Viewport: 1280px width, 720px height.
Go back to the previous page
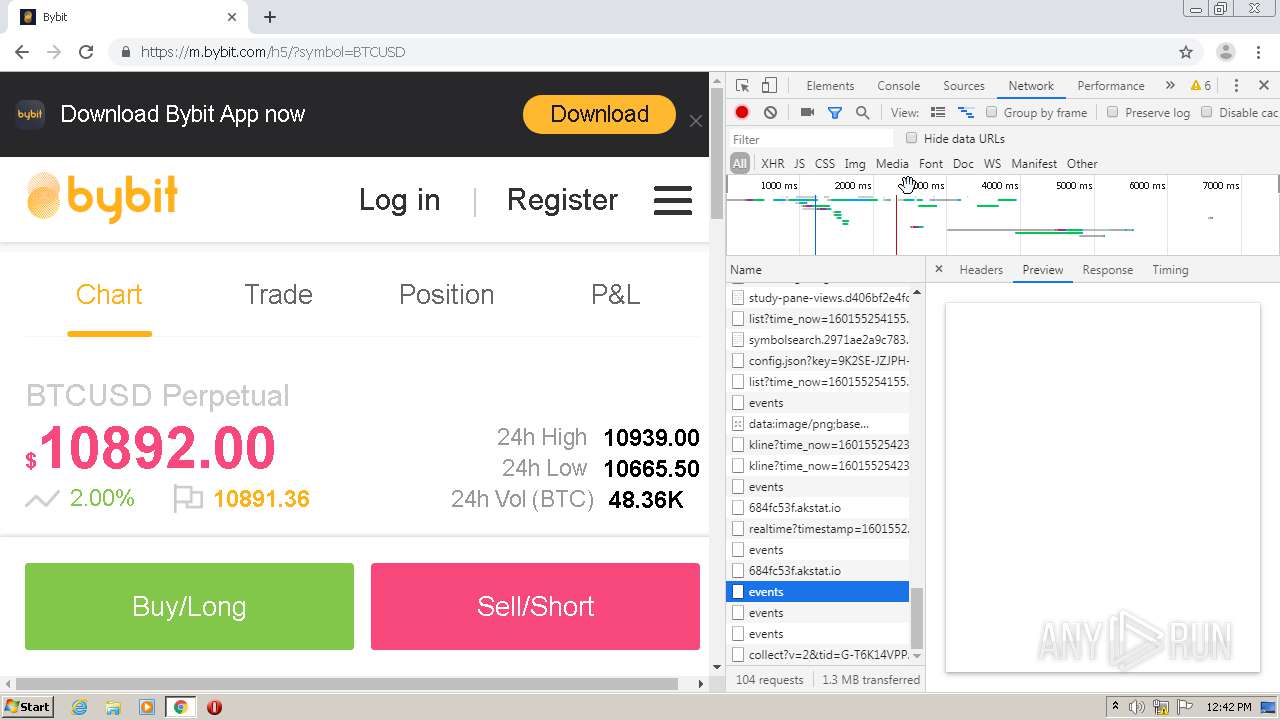[22, 52]
